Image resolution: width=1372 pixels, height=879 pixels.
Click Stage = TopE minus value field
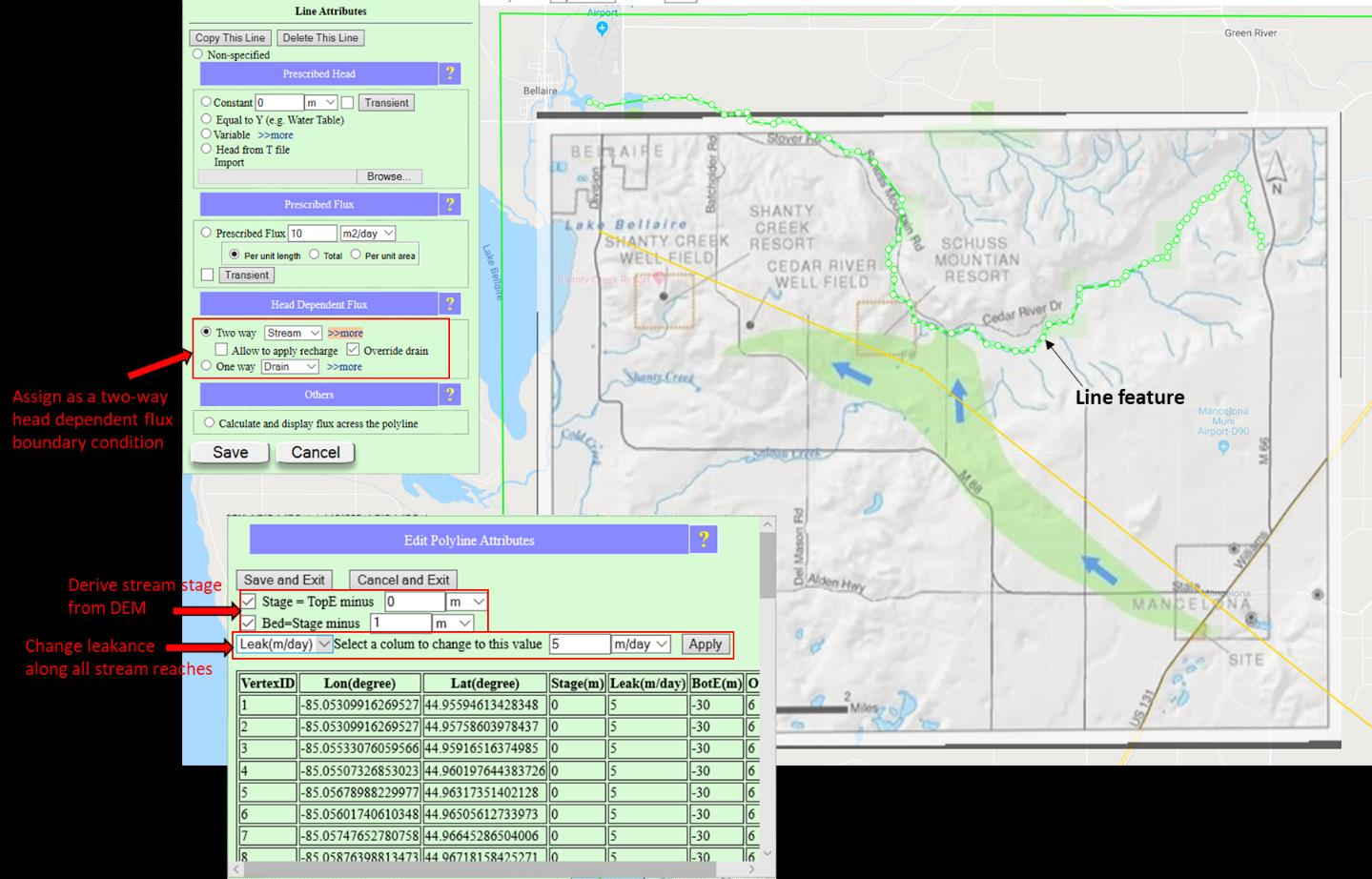click(414, 602)
